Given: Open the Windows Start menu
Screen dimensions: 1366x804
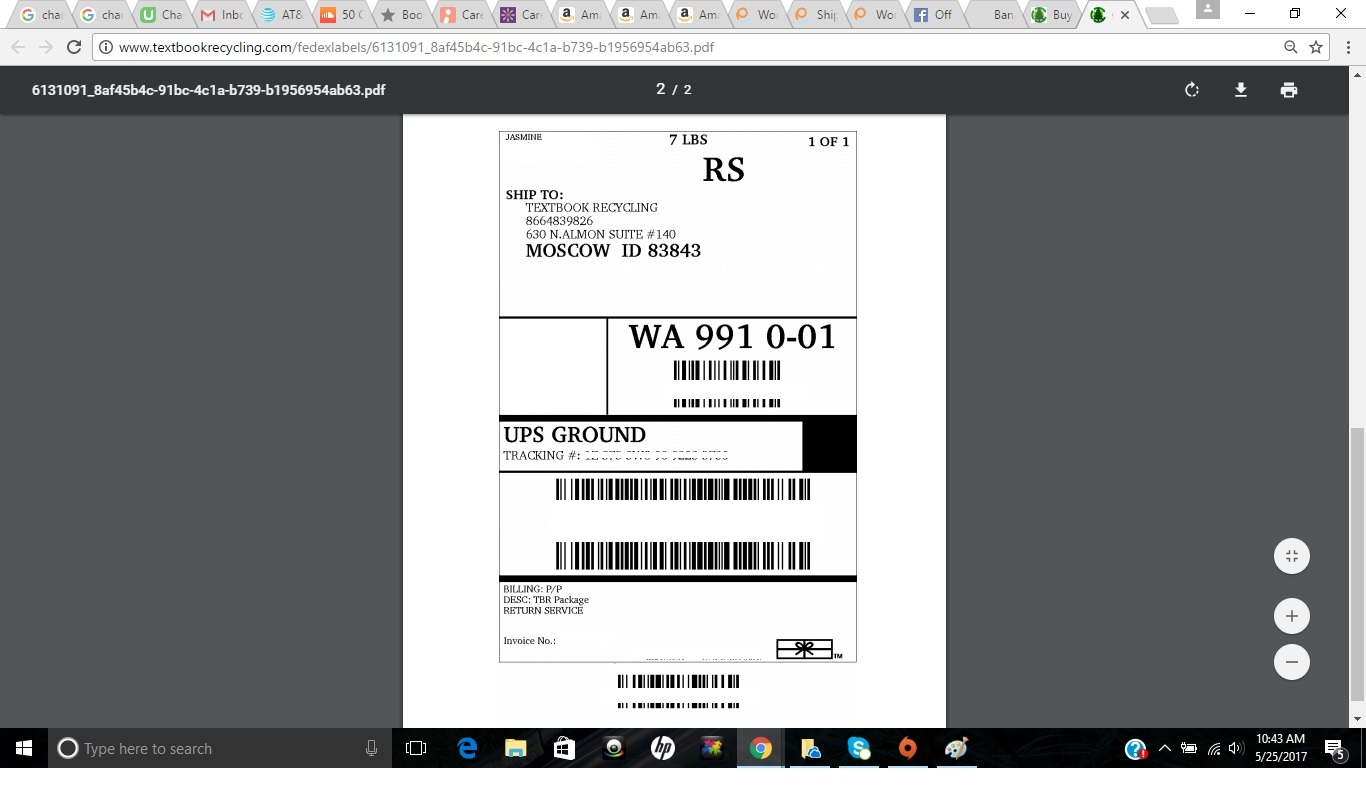Looking at the screenshot, I should click(x=24, y=748).
